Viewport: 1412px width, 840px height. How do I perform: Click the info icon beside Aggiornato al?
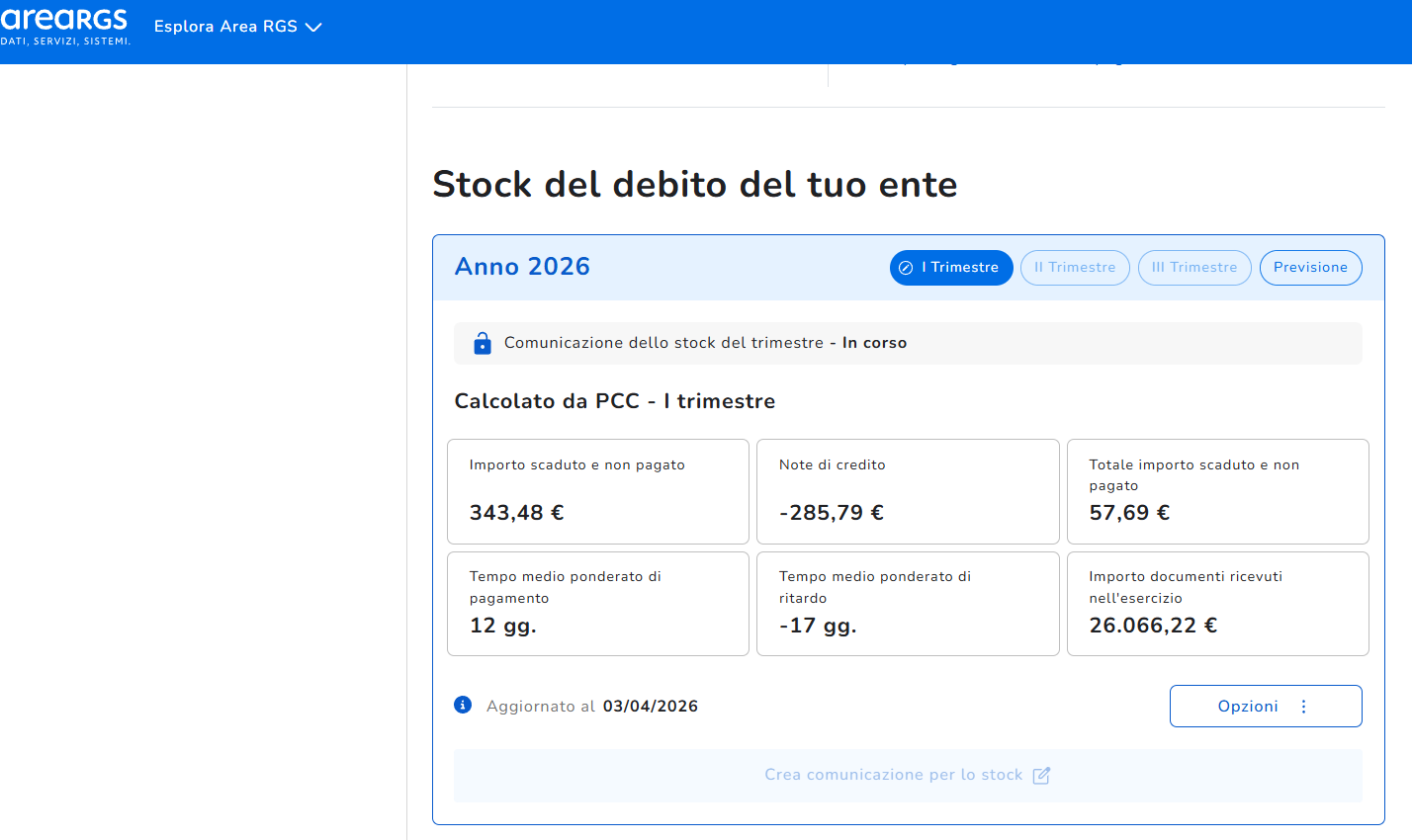(x=463, y=705)
